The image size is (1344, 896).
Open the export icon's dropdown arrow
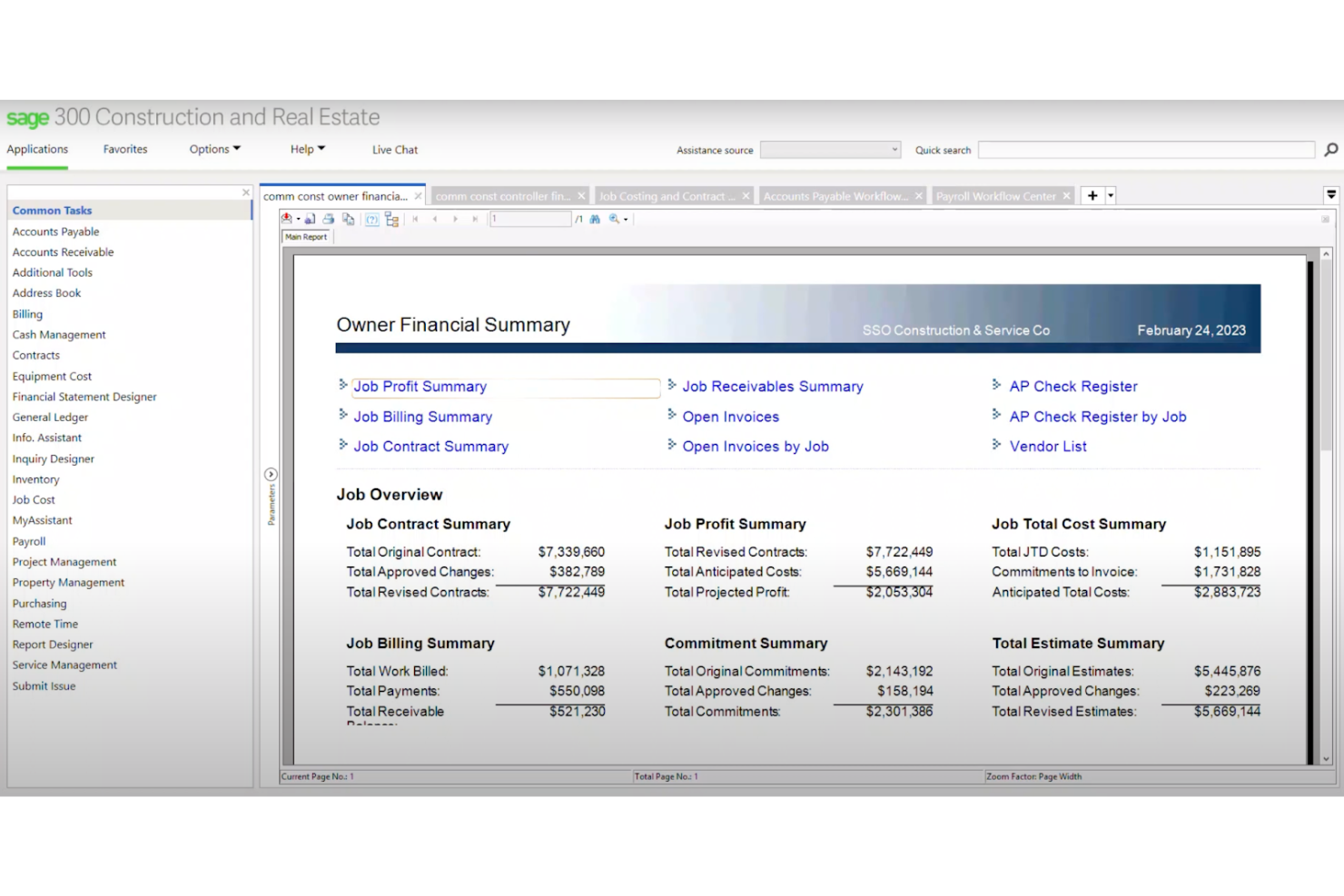tap(298, 219)
